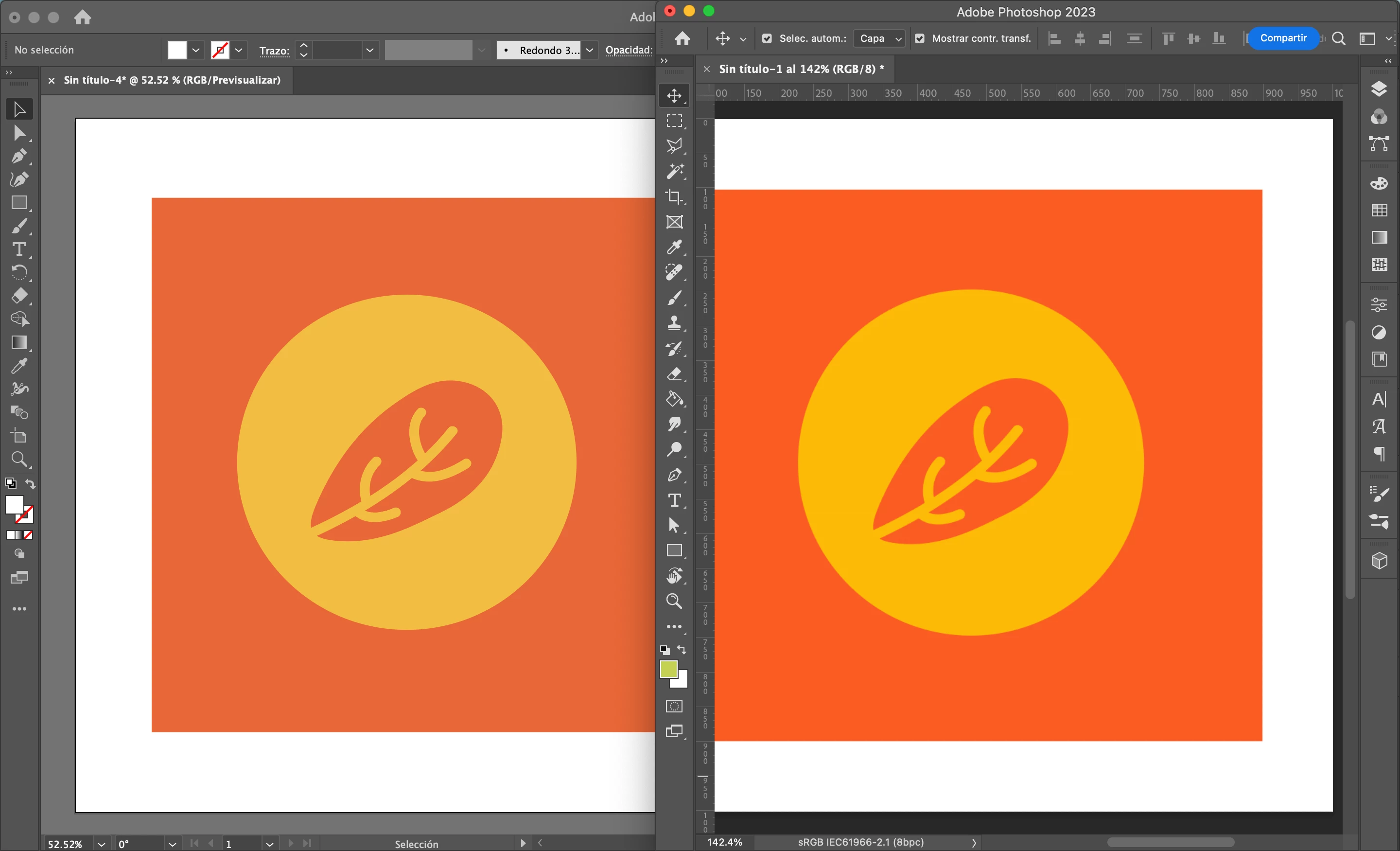
Task: Select the Illustrator Zoom tool
Action: pos(19,459)
